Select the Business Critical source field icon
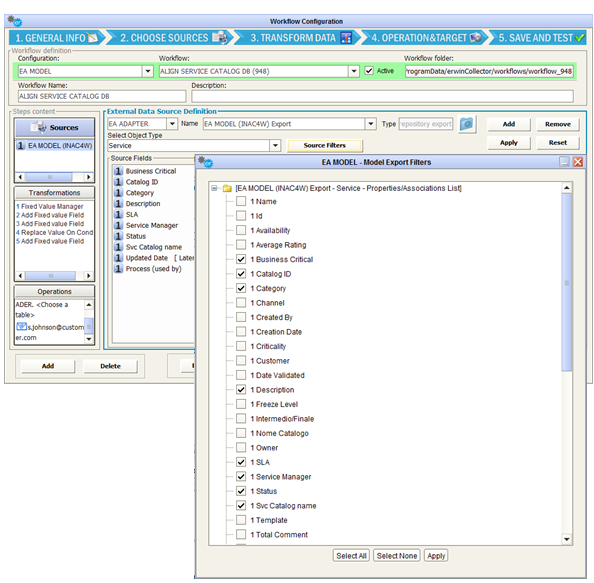 118,171
